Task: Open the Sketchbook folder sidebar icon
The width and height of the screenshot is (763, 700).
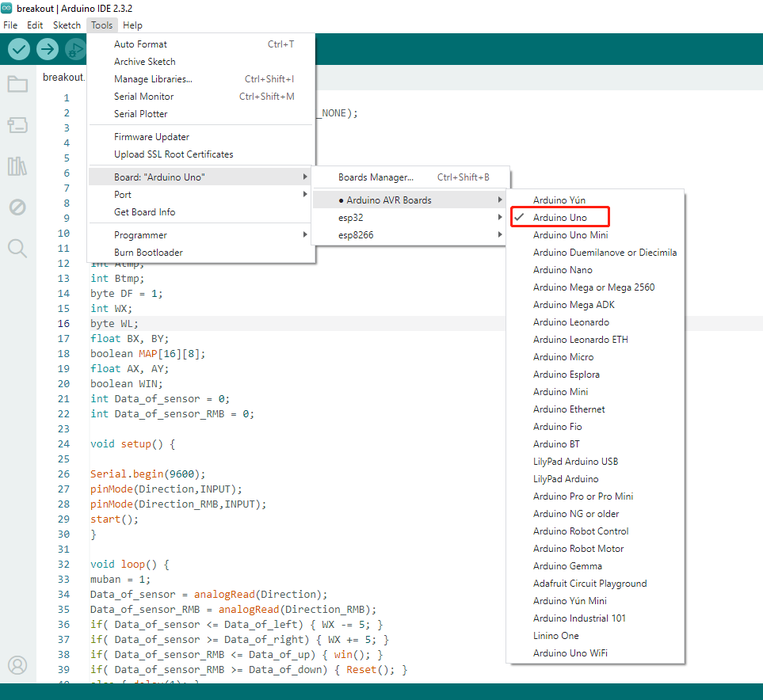Action: point(18,84)
